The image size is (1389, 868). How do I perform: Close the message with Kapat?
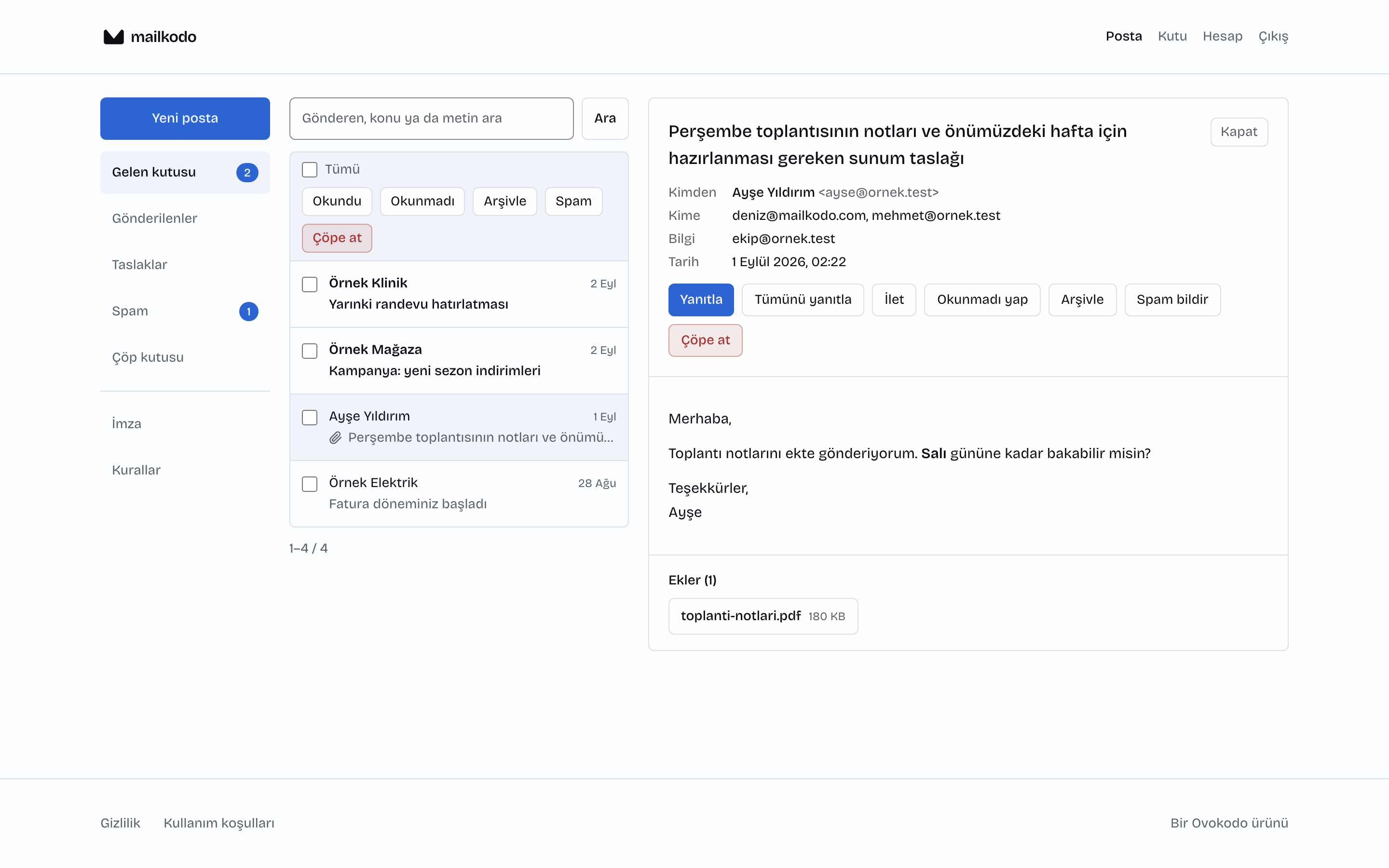tap(1239, 132)
